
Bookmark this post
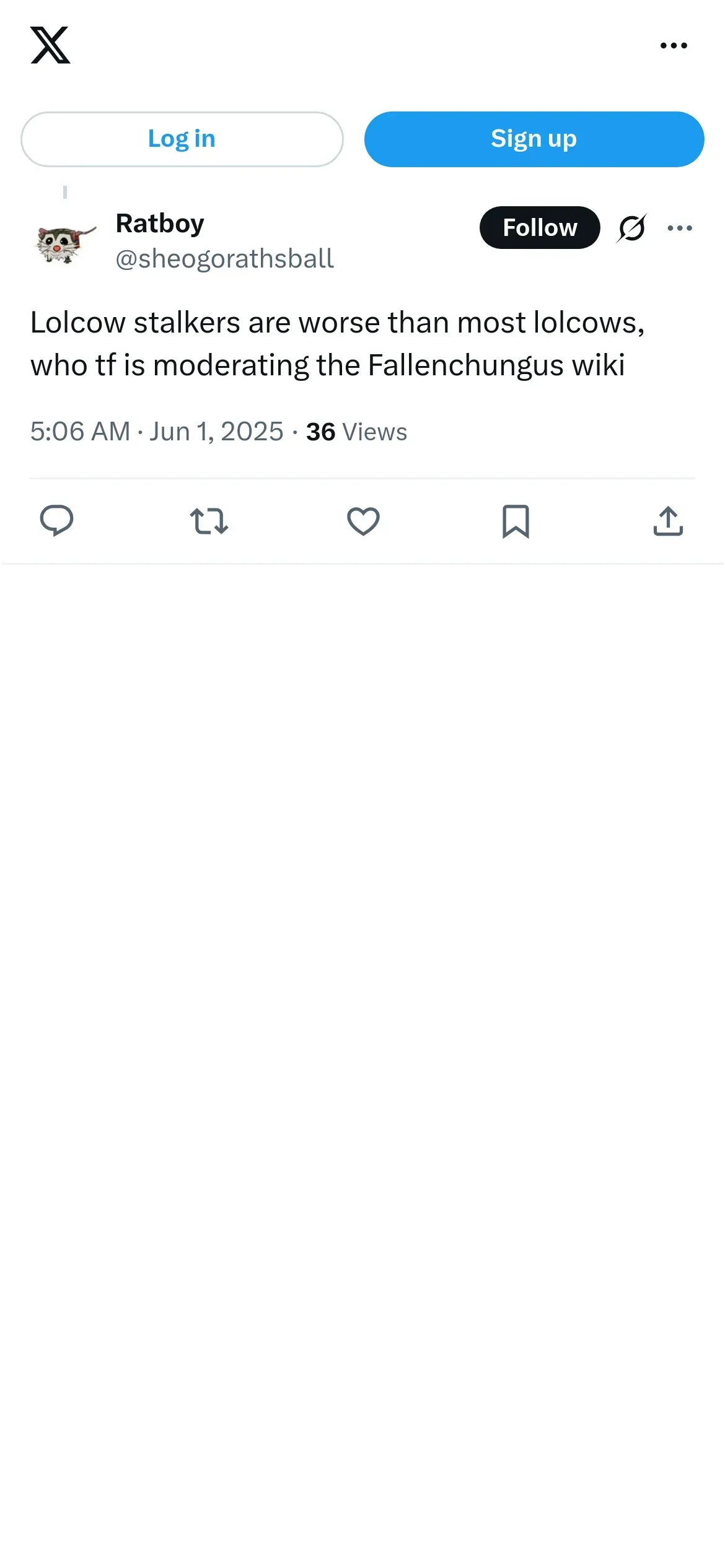516,521
